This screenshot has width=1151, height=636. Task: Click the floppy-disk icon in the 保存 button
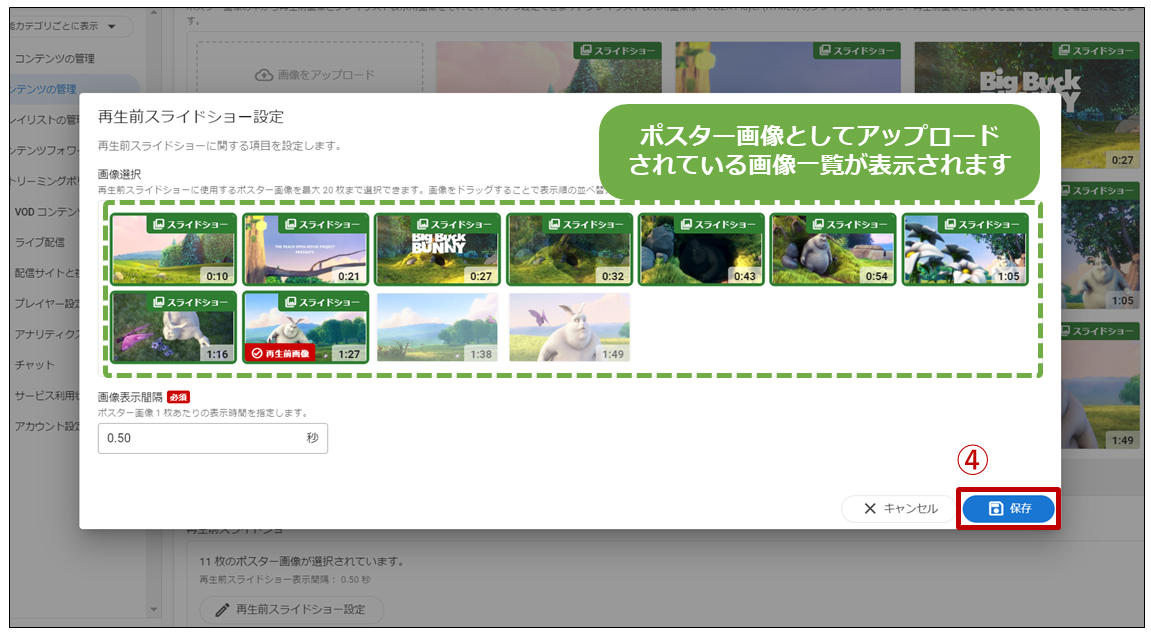coord(995,508)
